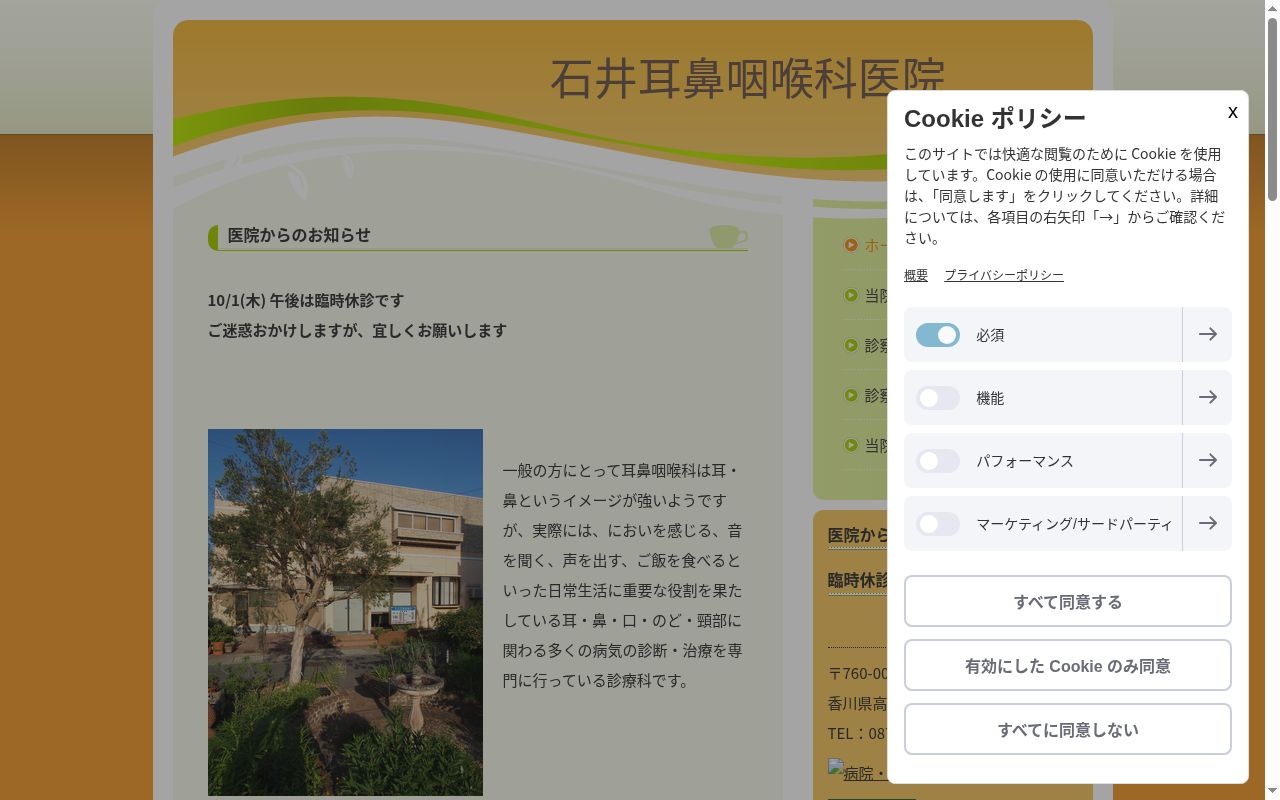Click 有効にした Cookie のみ同意 button

tap(1068, 665)
